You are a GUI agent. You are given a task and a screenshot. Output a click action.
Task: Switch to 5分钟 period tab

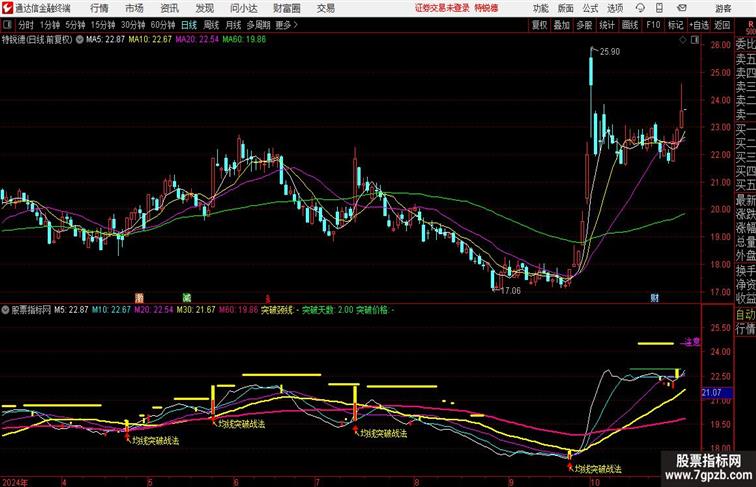pos(75,25)
